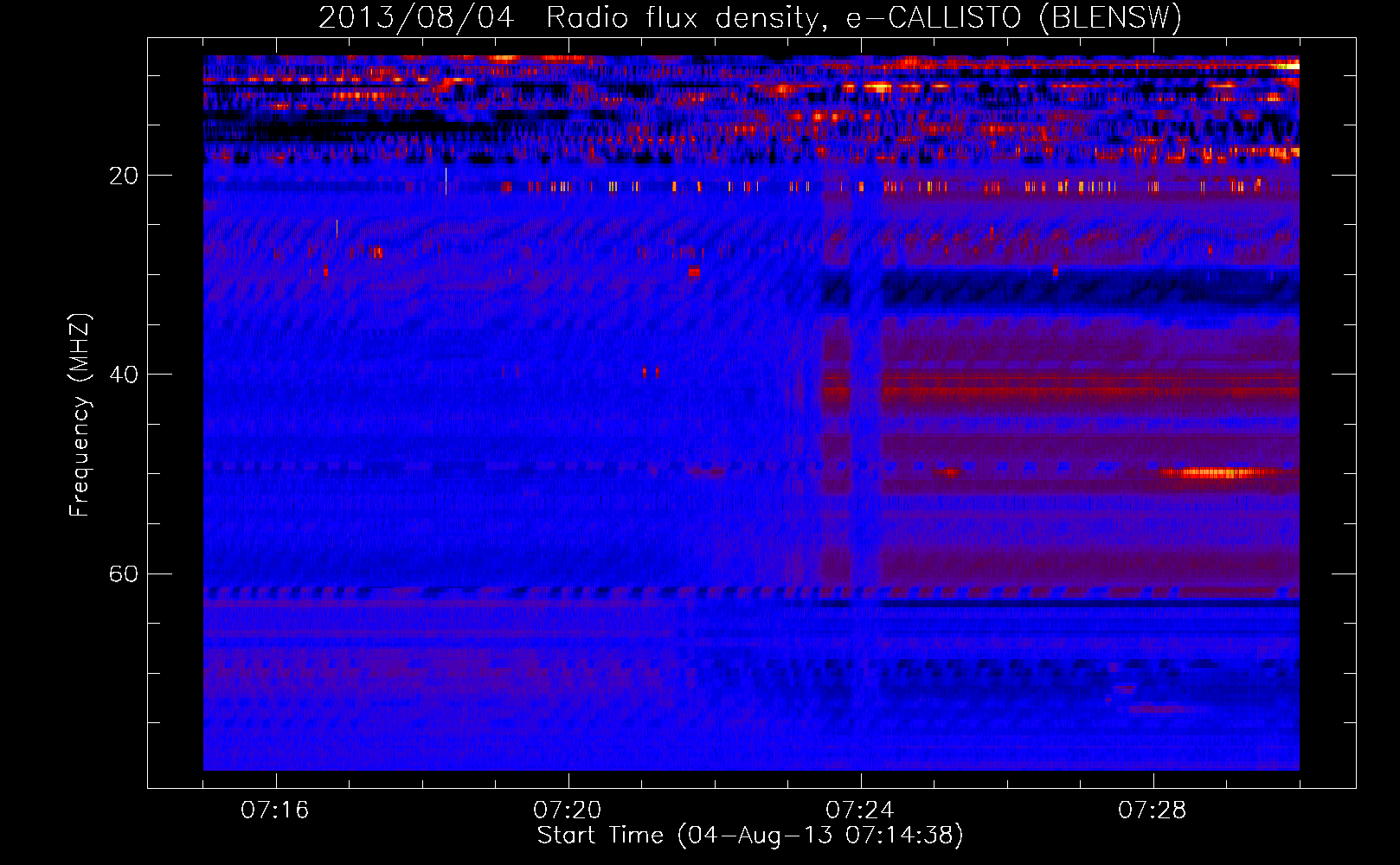Click the 07:16 time tick label
The width and height of the screenshot is (1400, 865).
coord(275,811)
